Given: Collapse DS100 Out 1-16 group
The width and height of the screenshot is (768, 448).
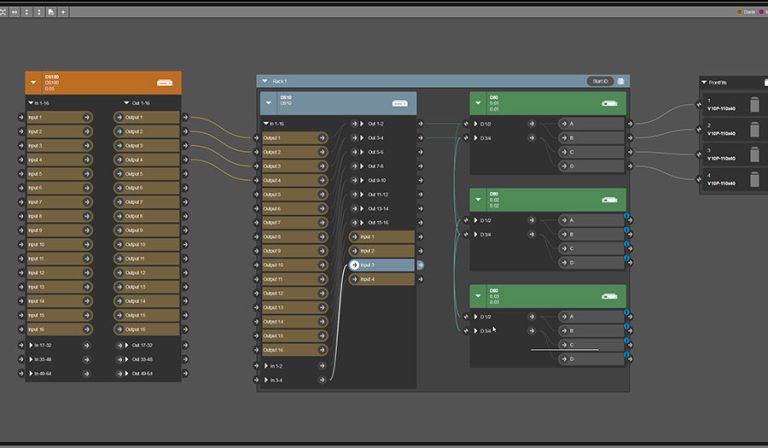Looking at the screenshot, I should point(126,103).
